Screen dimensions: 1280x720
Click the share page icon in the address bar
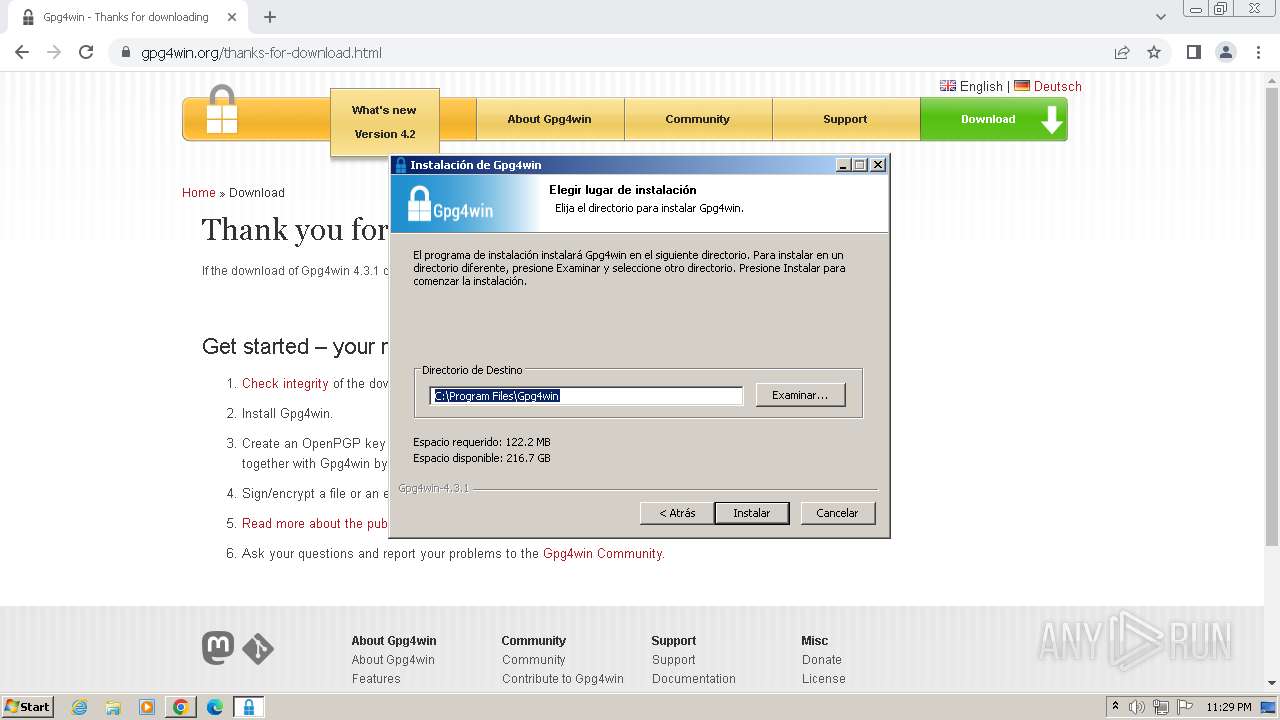coord(1122,53)
